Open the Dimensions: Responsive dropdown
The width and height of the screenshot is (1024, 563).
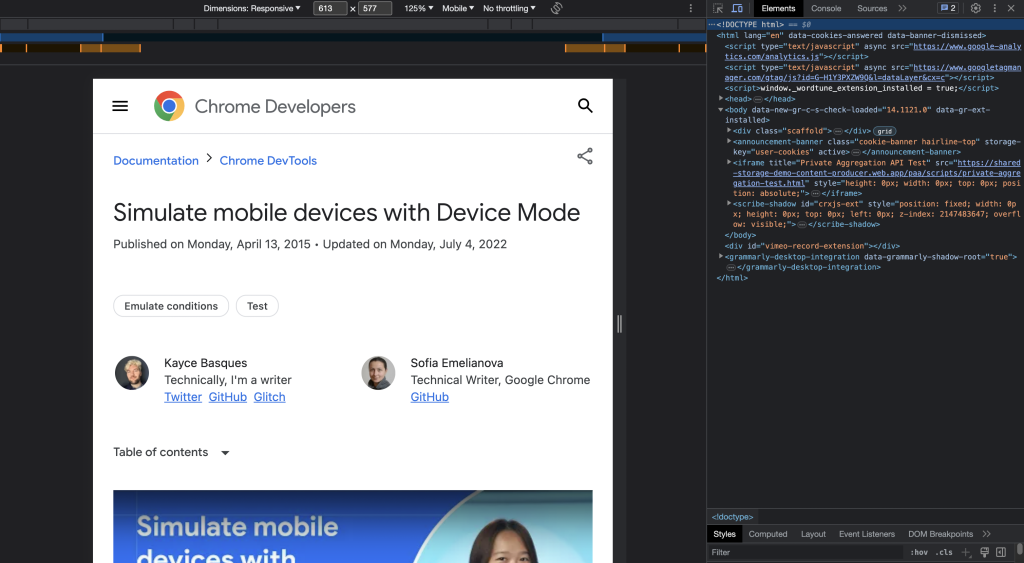point(251,8)
